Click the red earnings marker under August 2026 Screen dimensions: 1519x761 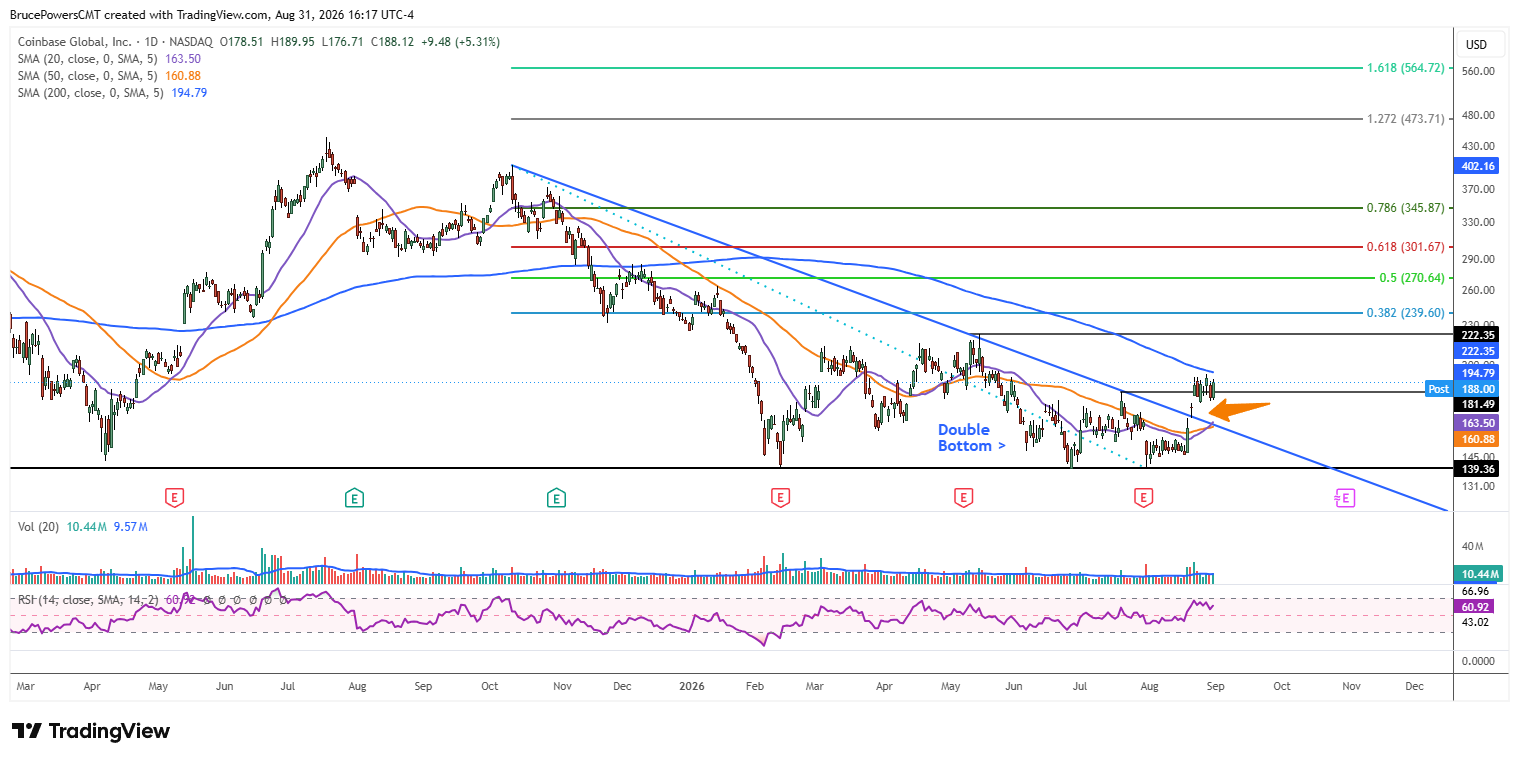[1143, 497]
